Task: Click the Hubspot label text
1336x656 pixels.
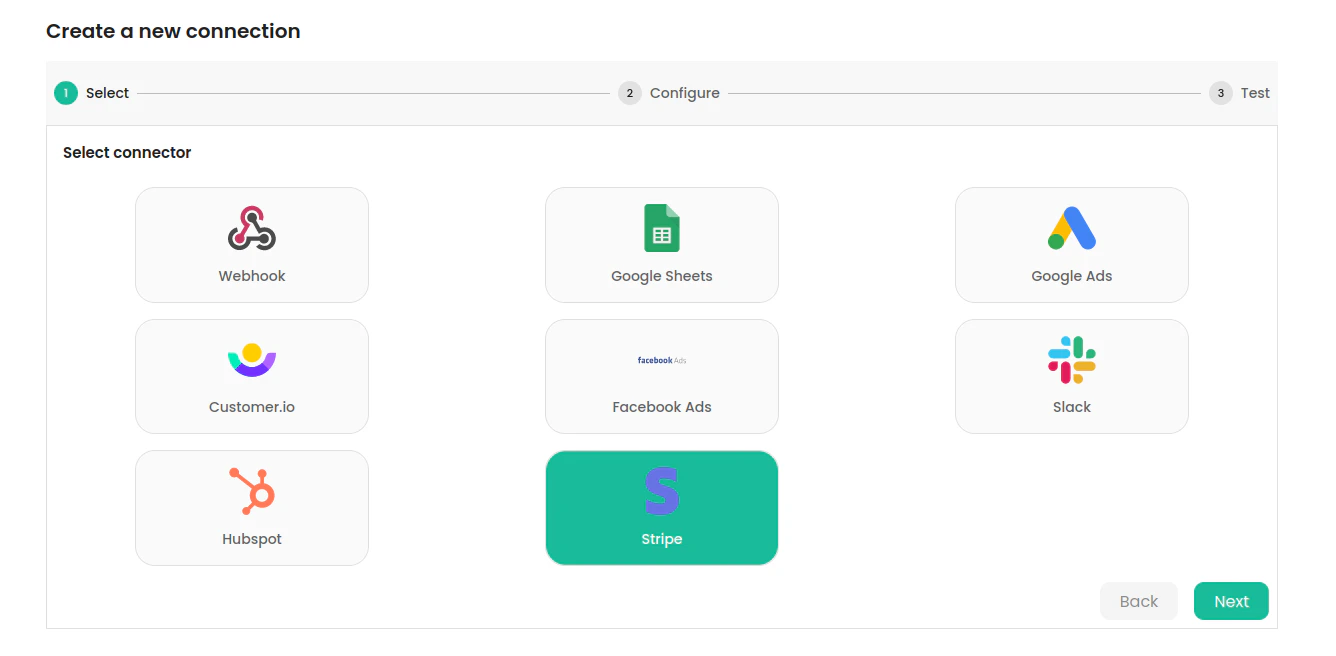Action: click(x=252, y=539)
